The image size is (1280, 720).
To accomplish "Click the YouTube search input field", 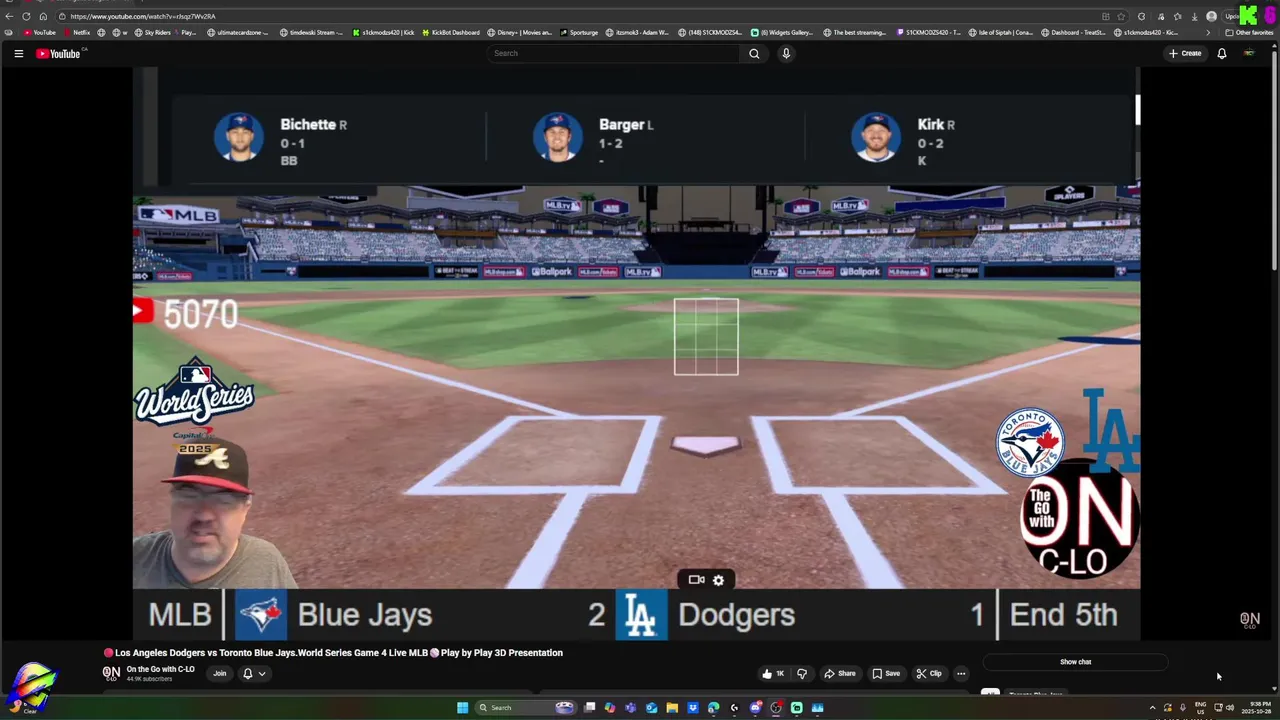I will tap(614, 53).
